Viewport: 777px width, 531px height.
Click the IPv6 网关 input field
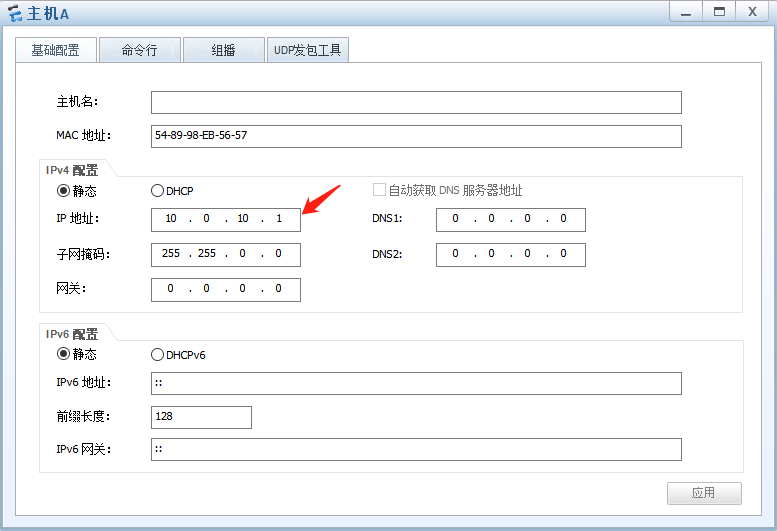[416, 449]
